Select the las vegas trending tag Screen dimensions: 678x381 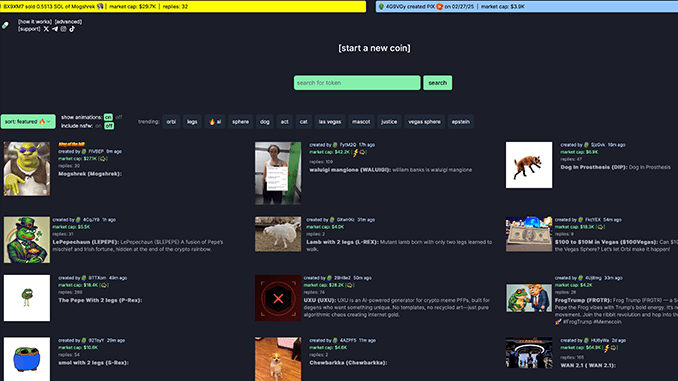tap(330, 122)
